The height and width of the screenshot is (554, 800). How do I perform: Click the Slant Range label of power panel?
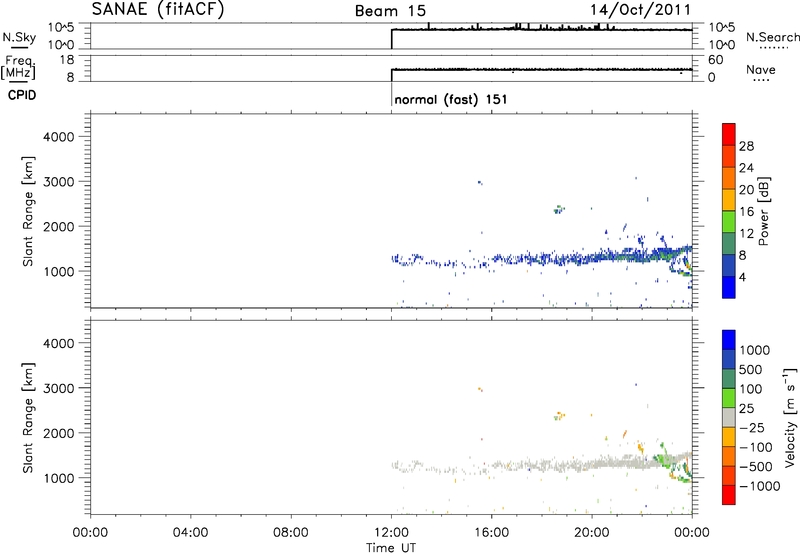click(28, 211)
